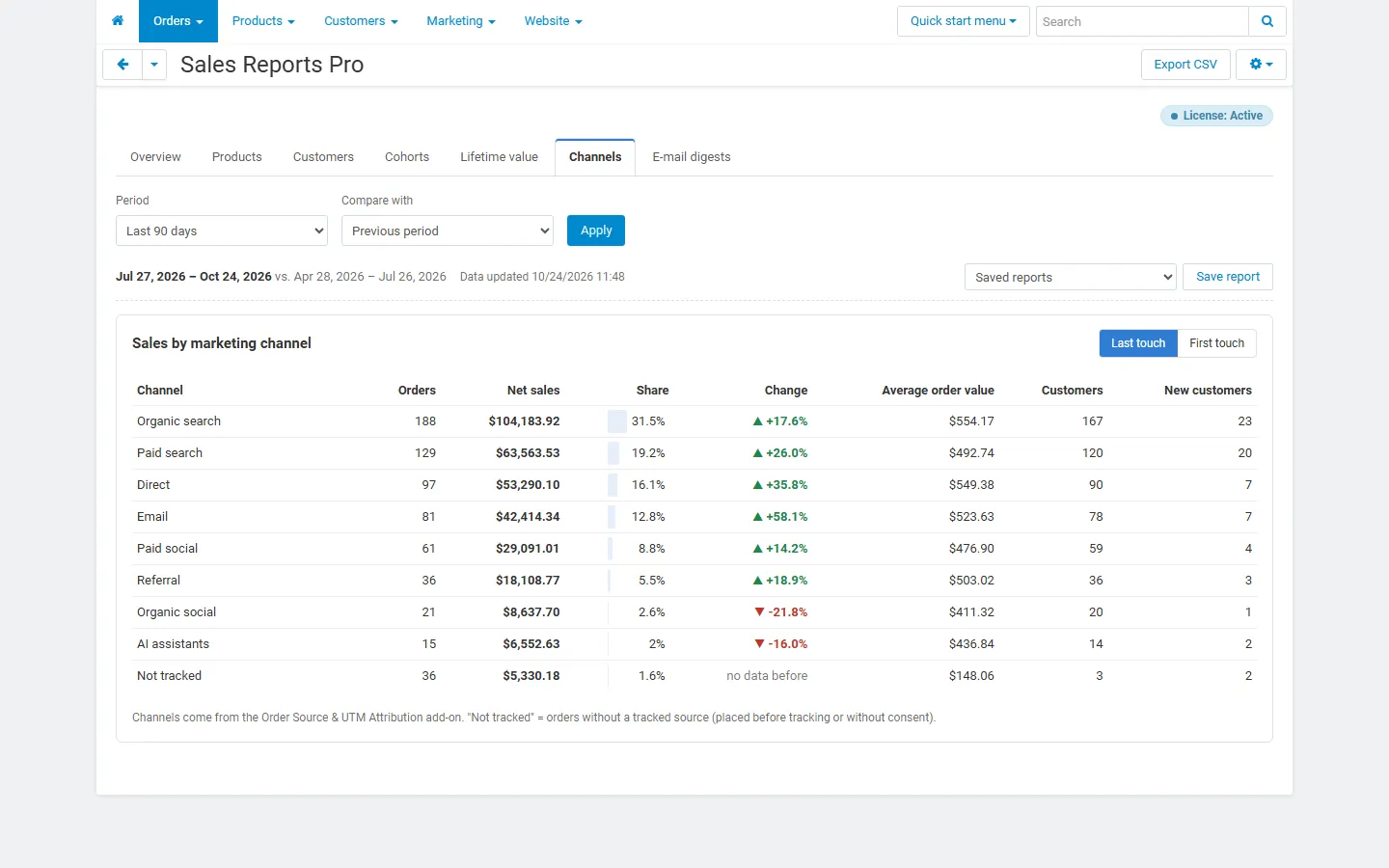Switch to the Products report tab

[x=237, y=157]
